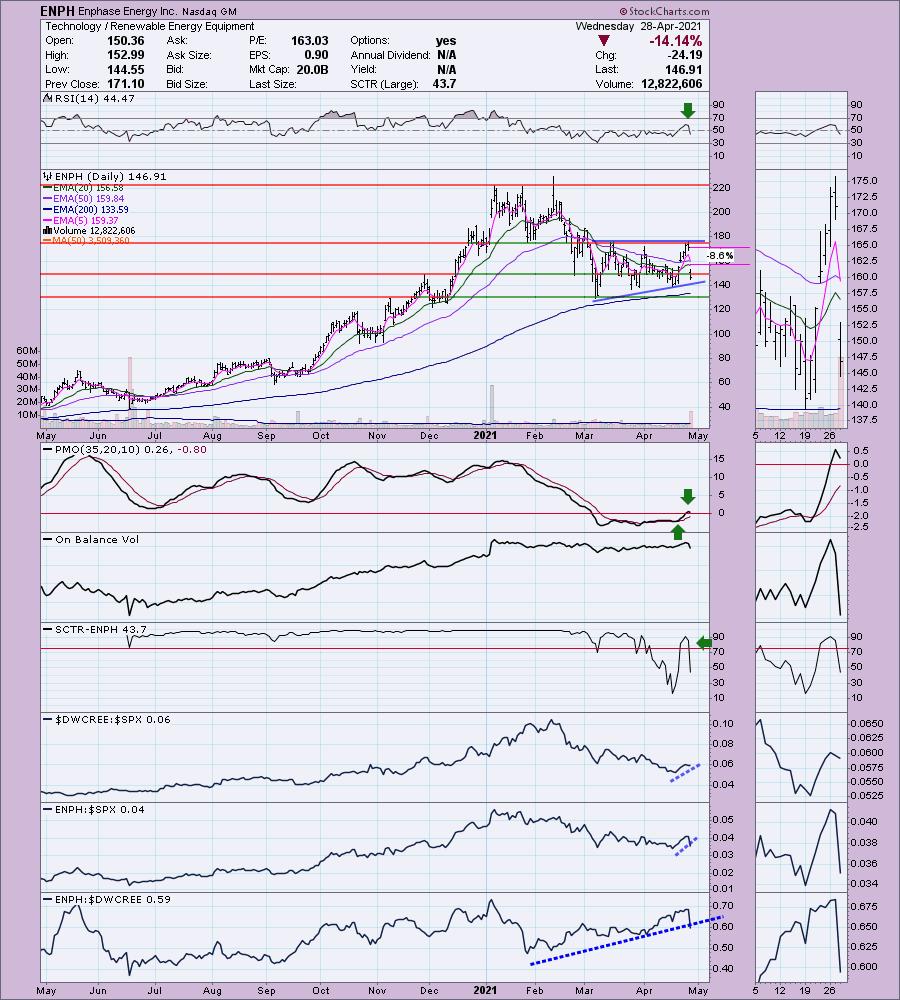Click the PMO(35,20,10) 0.26, -0.80 panel label

131,450
